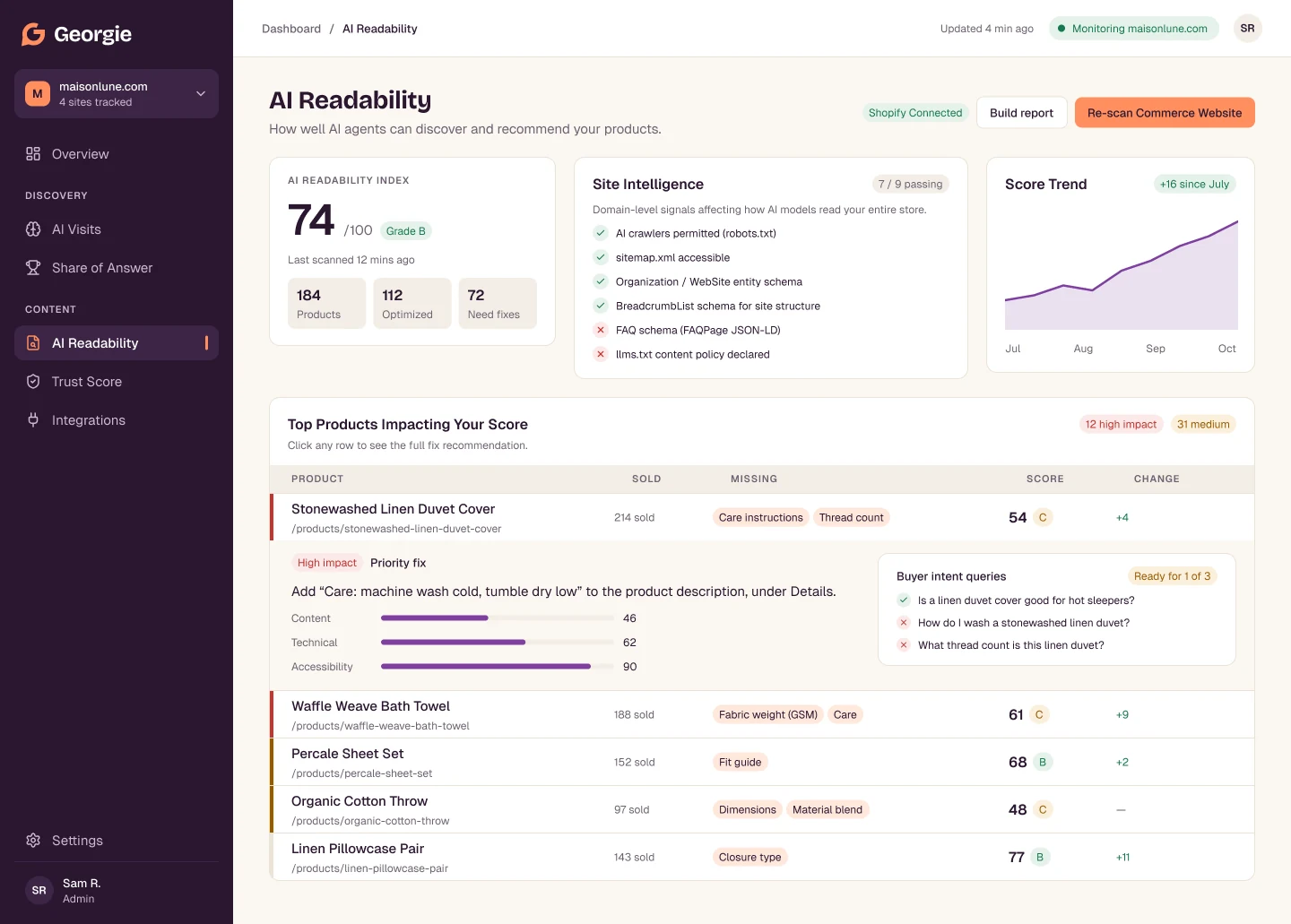This screenshot has height=924, width=1291.
Task: Open Integrations in sidebar
Action: [117, 420]
